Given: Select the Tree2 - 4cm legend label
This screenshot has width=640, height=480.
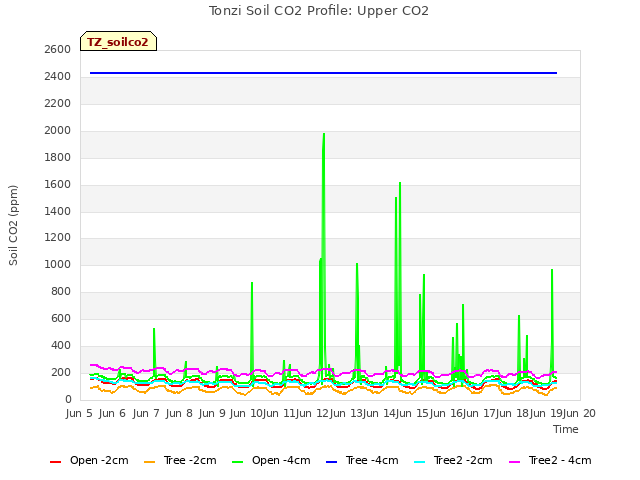Looking at the screenshot, I should tap(560, 460).
